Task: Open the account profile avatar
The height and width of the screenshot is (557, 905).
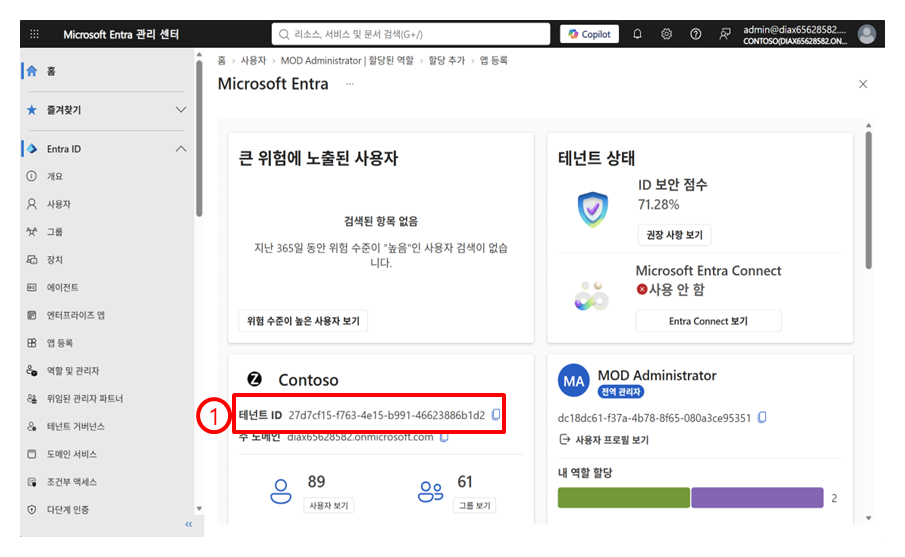Action: coord(866,34)
